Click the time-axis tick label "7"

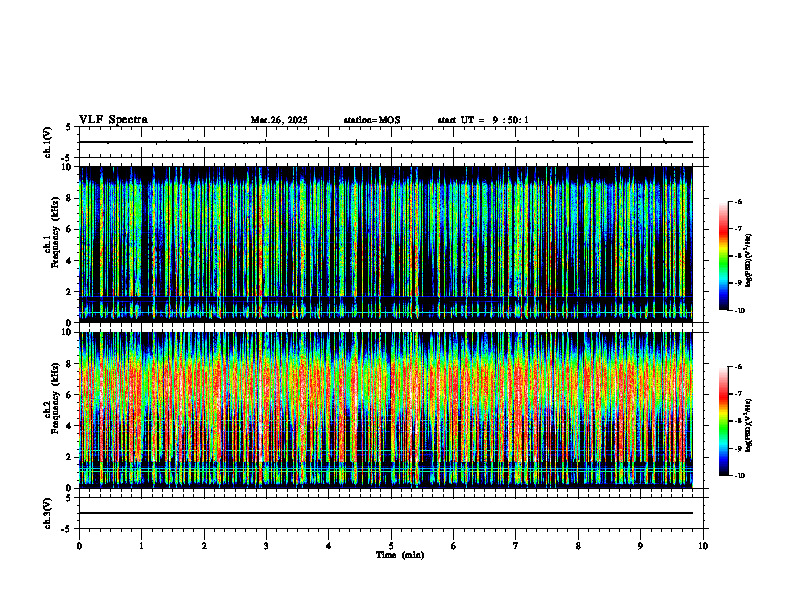(x=516, y=546)
